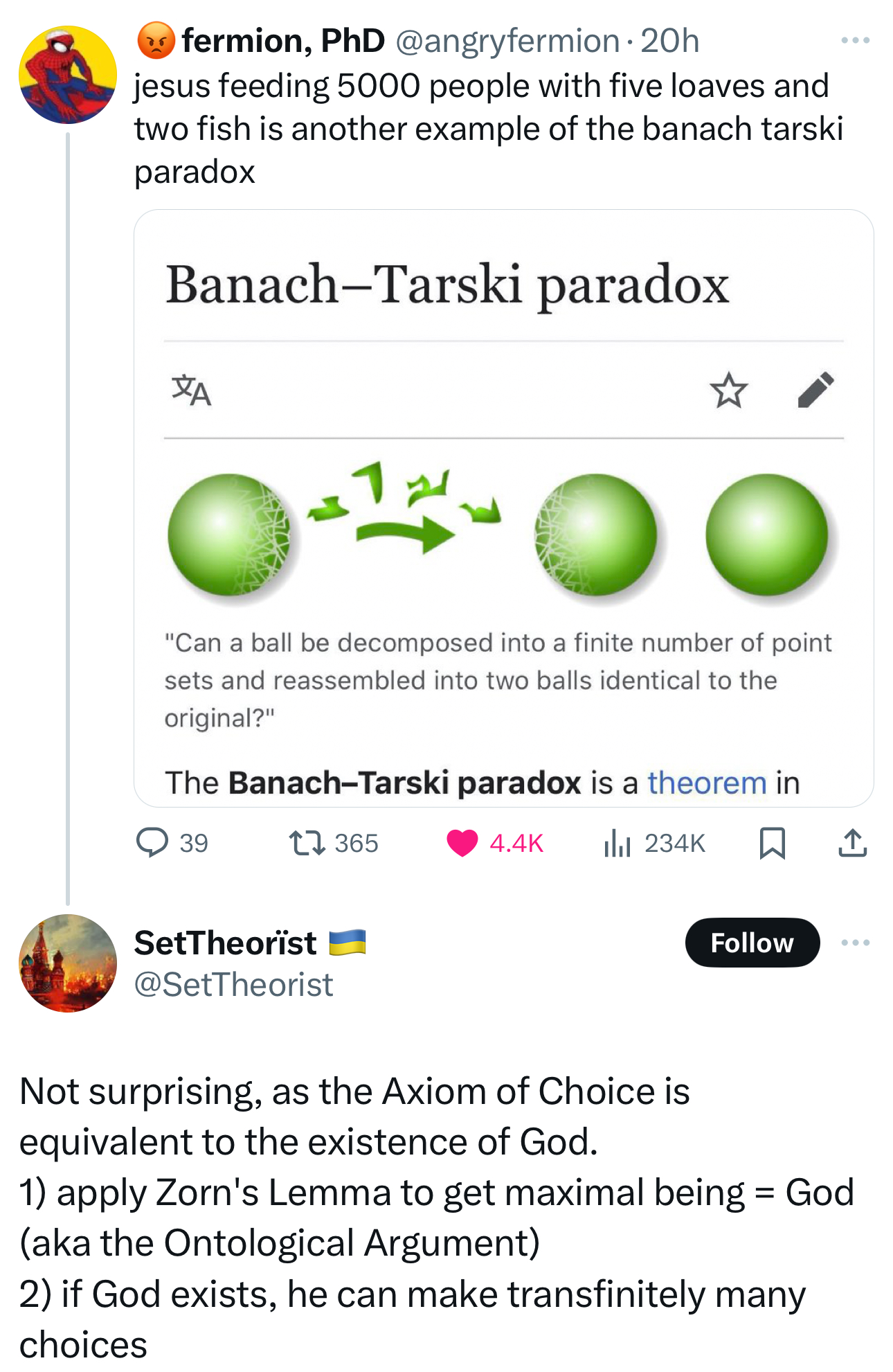This screenshot has height=1372, width=893.
Task: Like the tweet via heart icon
Action: tap(462, 843)
